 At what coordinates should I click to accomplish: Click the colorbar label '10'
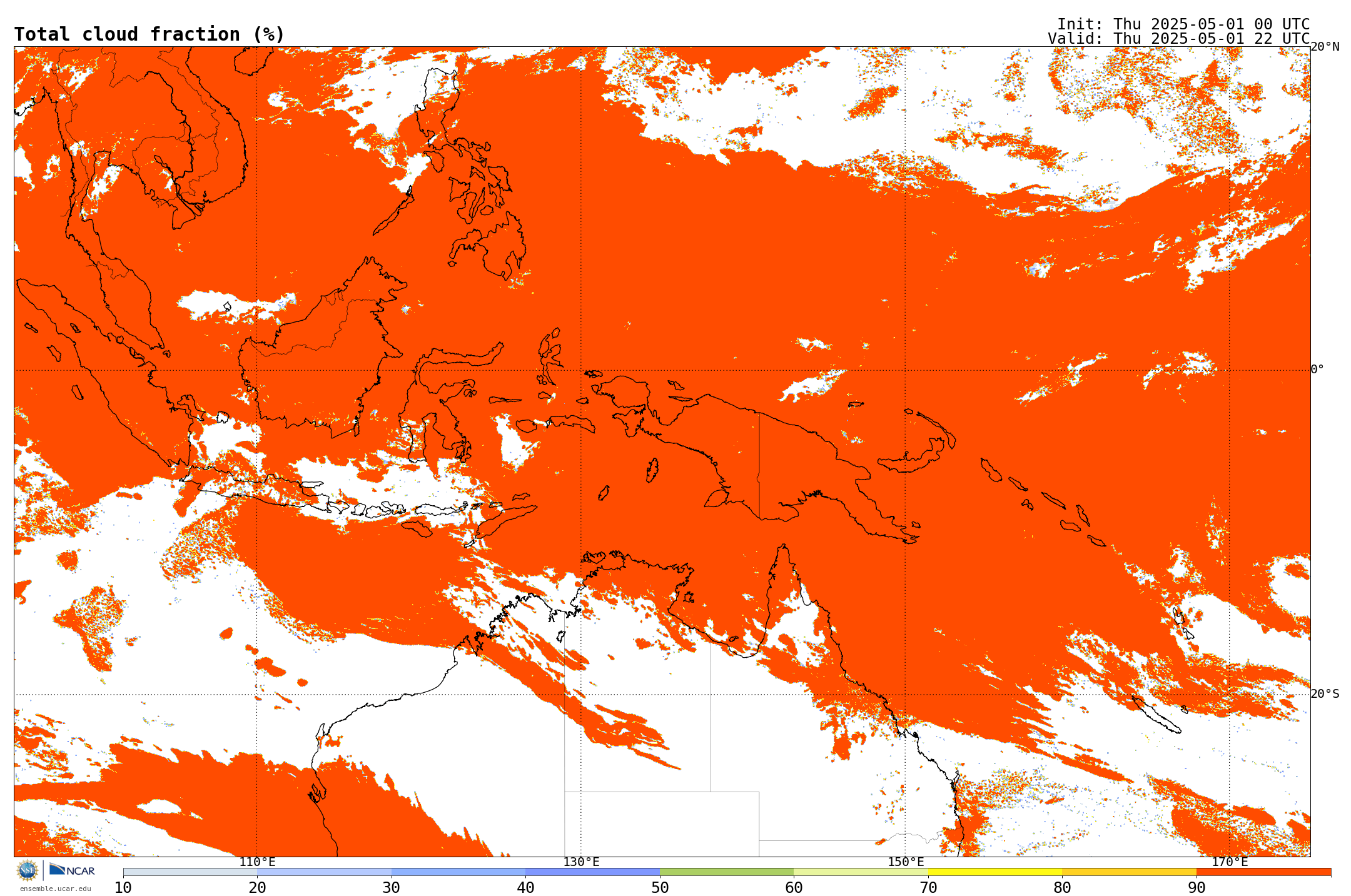coord(123,887)
